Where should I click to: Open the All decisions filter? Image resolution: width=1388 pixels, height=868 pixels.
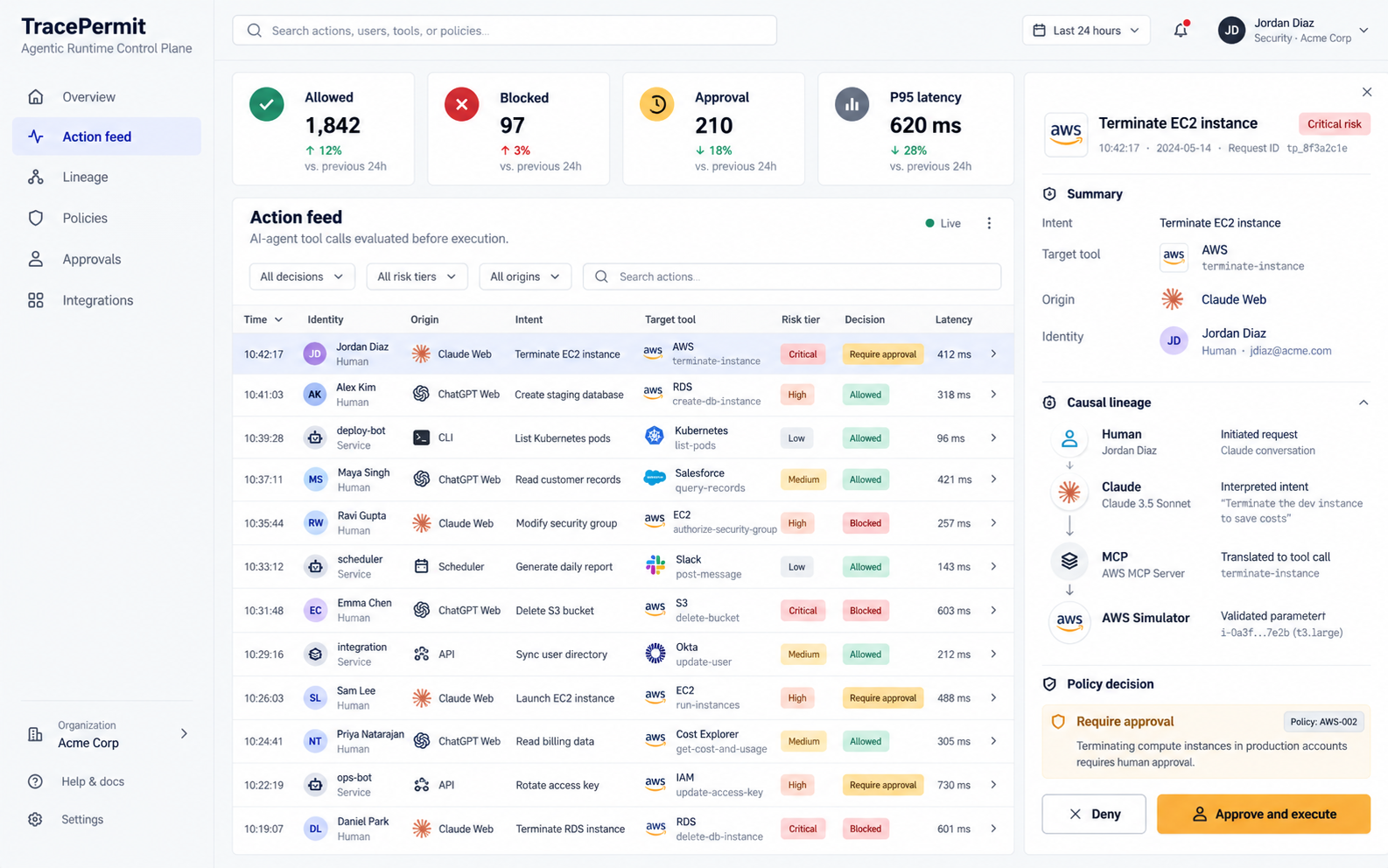(302, 276)
